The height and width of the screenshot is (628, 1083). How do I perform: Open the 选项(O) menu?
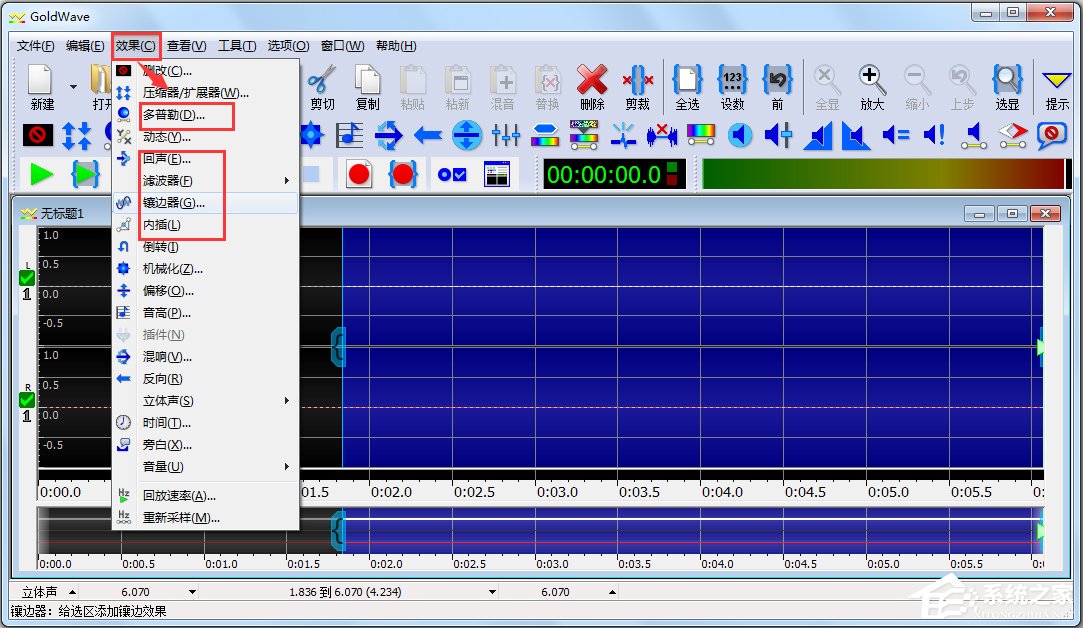coord(288,46)
